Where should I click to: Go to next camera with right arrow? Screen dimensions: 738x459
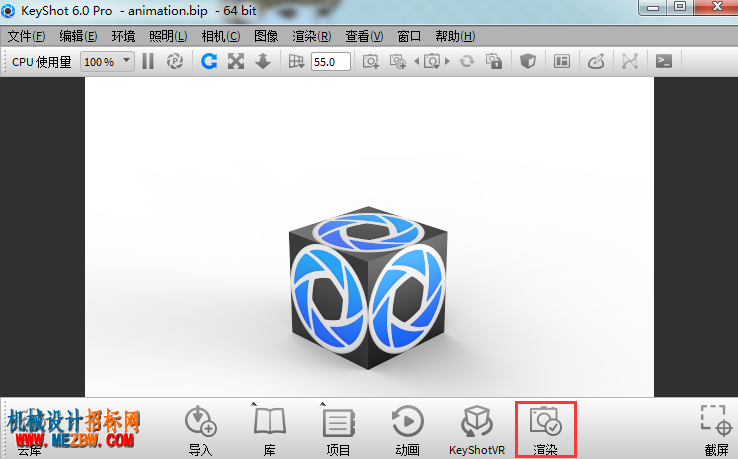(x=447, y=61)
